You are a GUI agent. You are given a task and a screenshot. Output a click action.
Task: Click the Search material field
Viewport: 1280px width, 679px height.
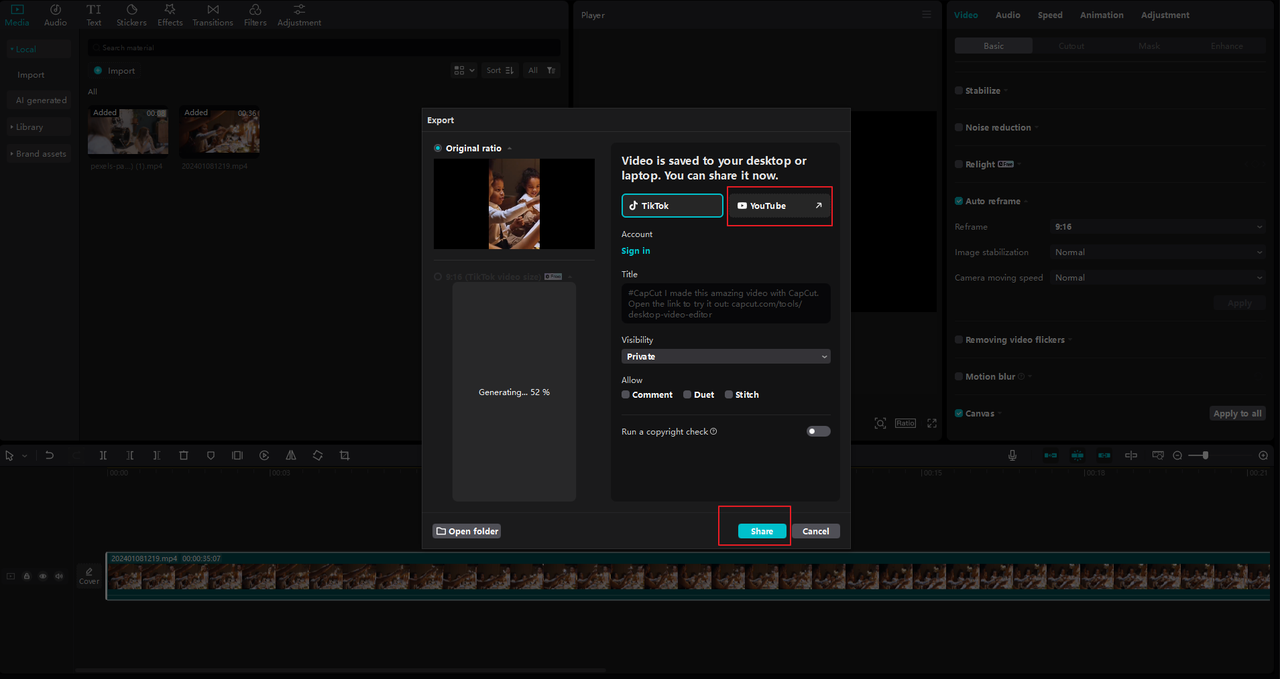324,47
